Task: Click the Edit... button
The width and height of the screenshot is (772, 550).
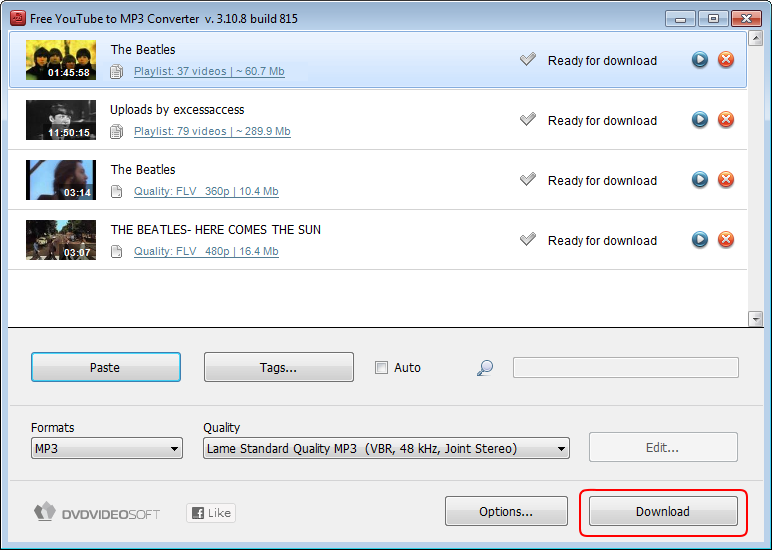Action: [x=663, y=448]
